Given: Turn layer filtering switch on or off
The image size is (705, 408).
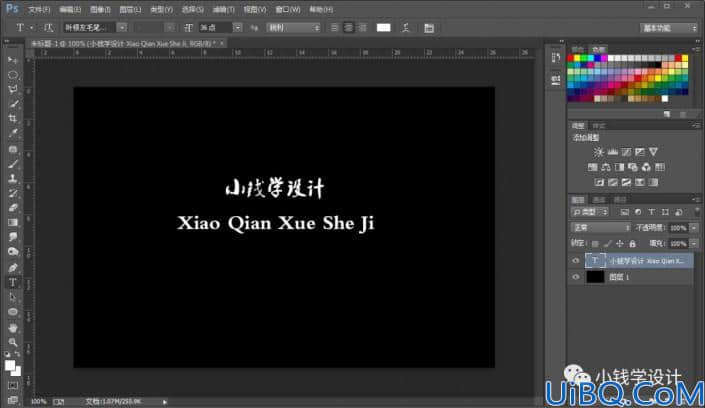Looking at the screenshot, I should pyautogui.click(x=697, y=211).
